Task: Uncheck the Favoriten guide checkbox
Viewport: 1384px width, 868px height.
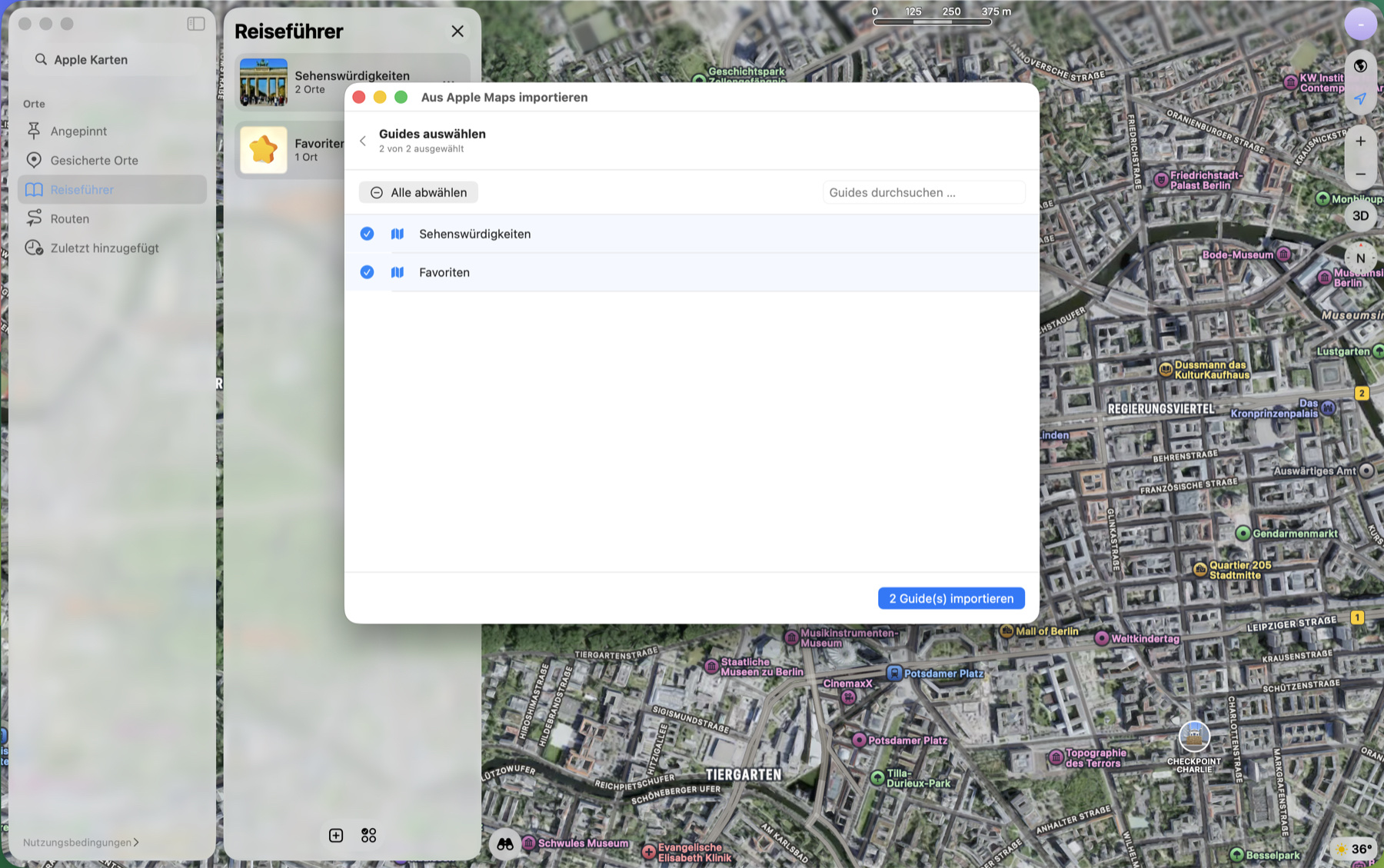Action: click(367, 272)
